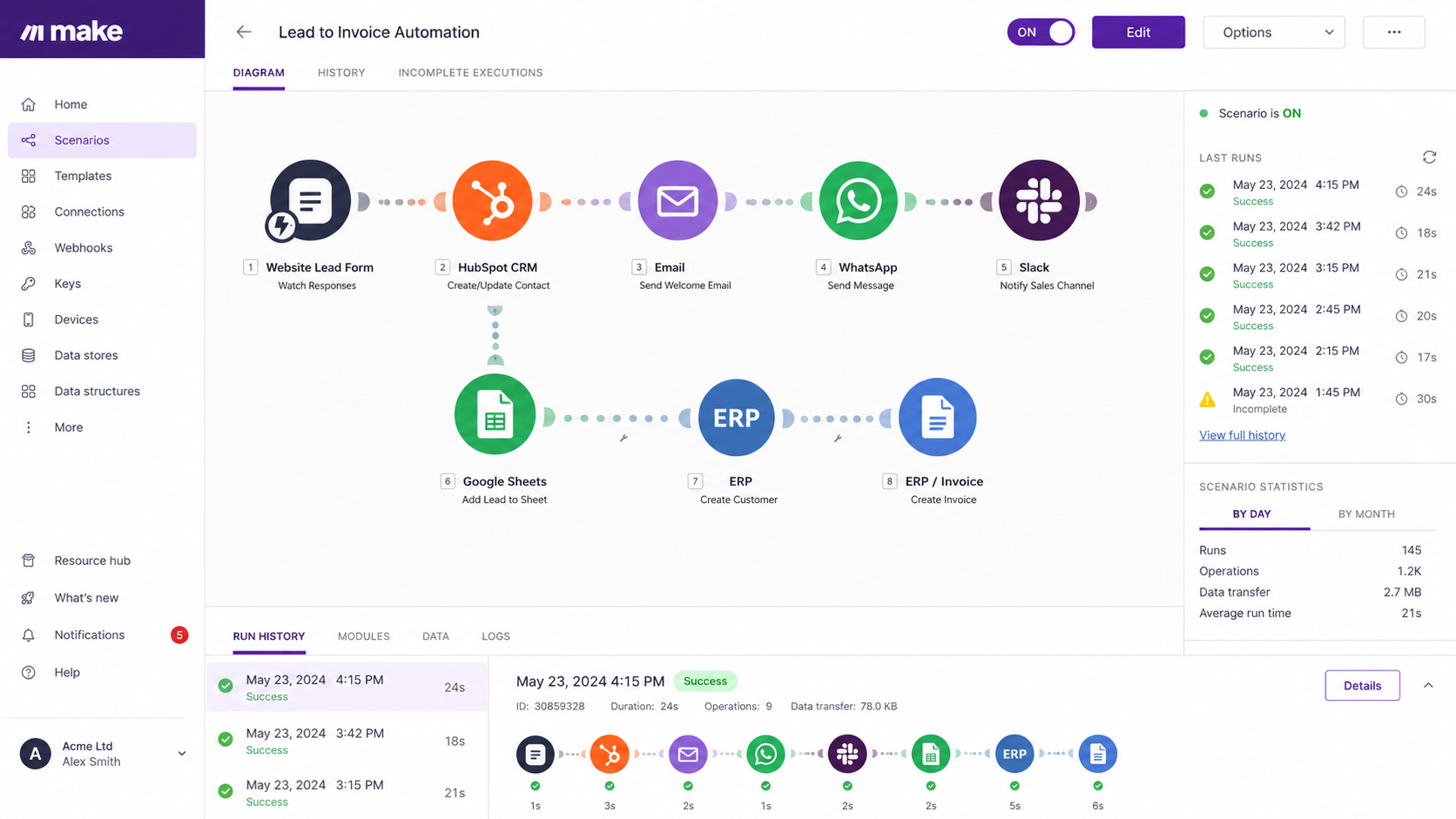The width and height of the screenshot is (1456, 819).
Task: Click the warning icon for the Incomplete run
Action: 1207,399
